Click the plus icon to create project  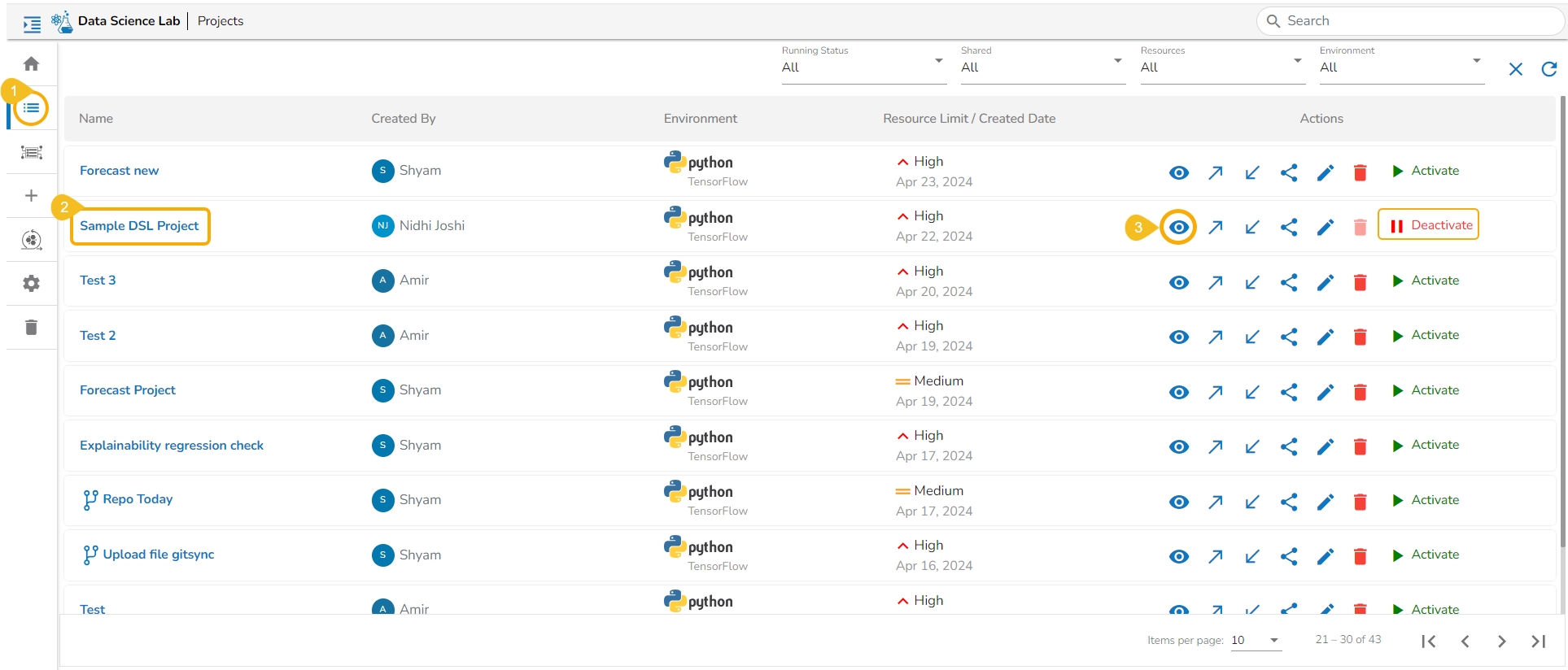pos(31,196)
